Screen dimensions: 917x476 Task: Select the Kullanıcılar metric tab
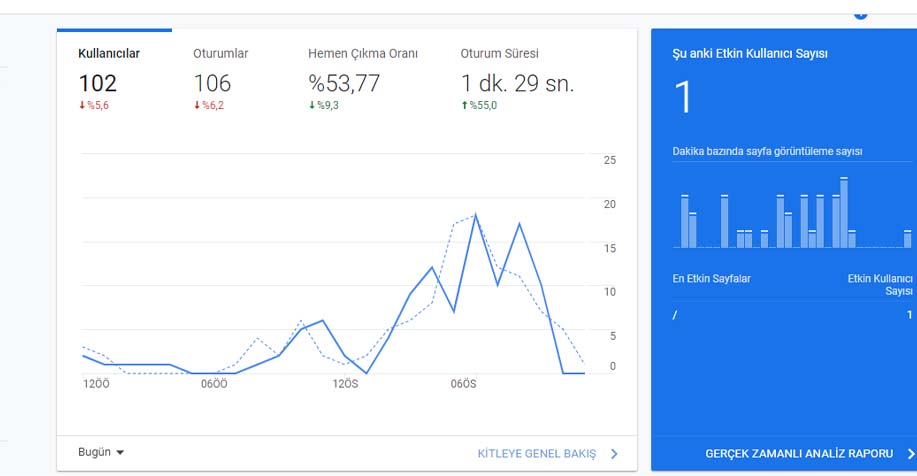tap(114, 77)
